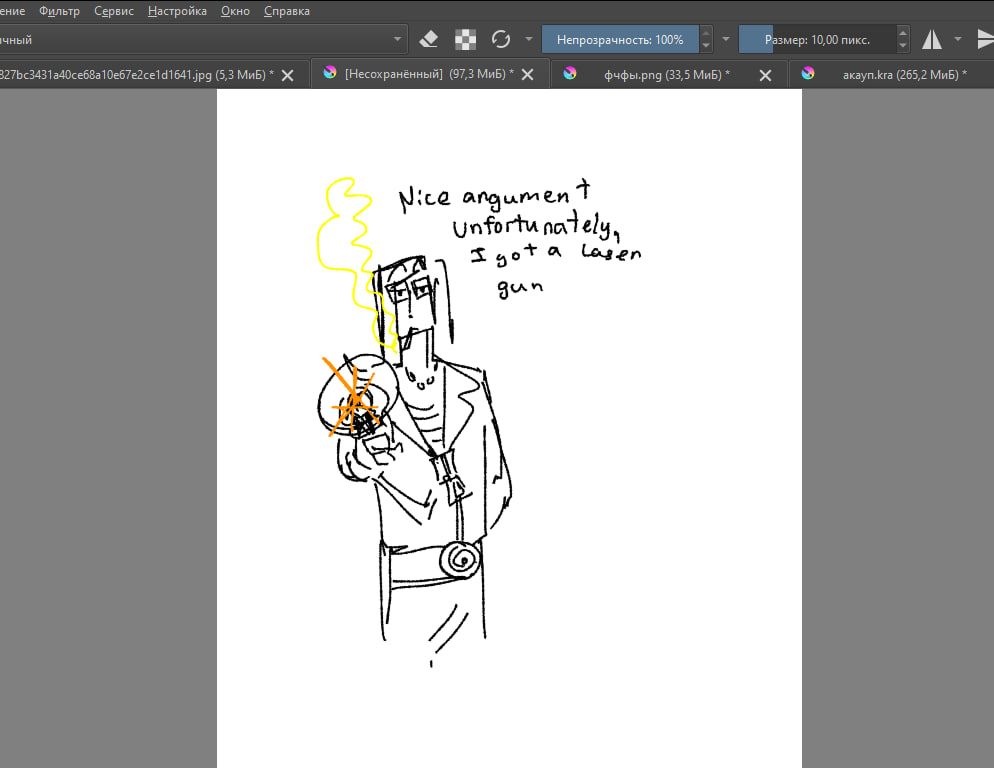Click the brush Размер size field
This screenshot has height=768, width=994.
pyautogui.click(x=817, y=40)
